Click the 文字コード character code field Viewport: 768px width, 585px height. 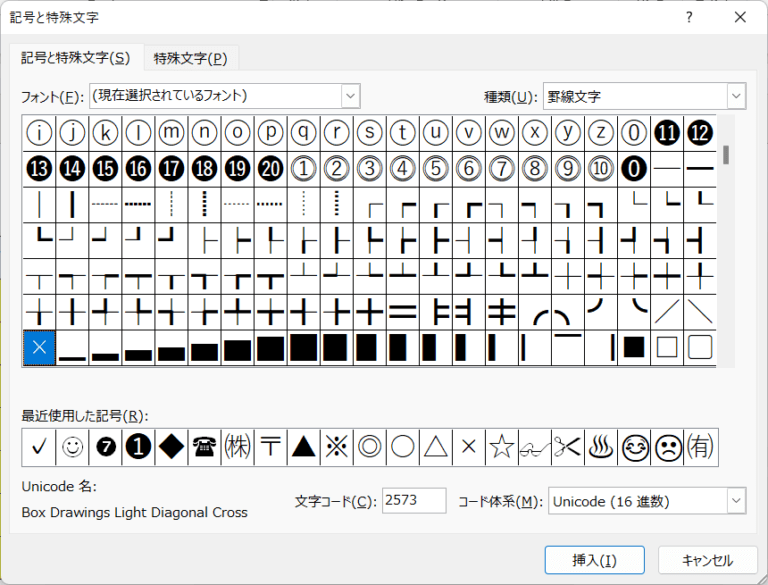[414, 501]
